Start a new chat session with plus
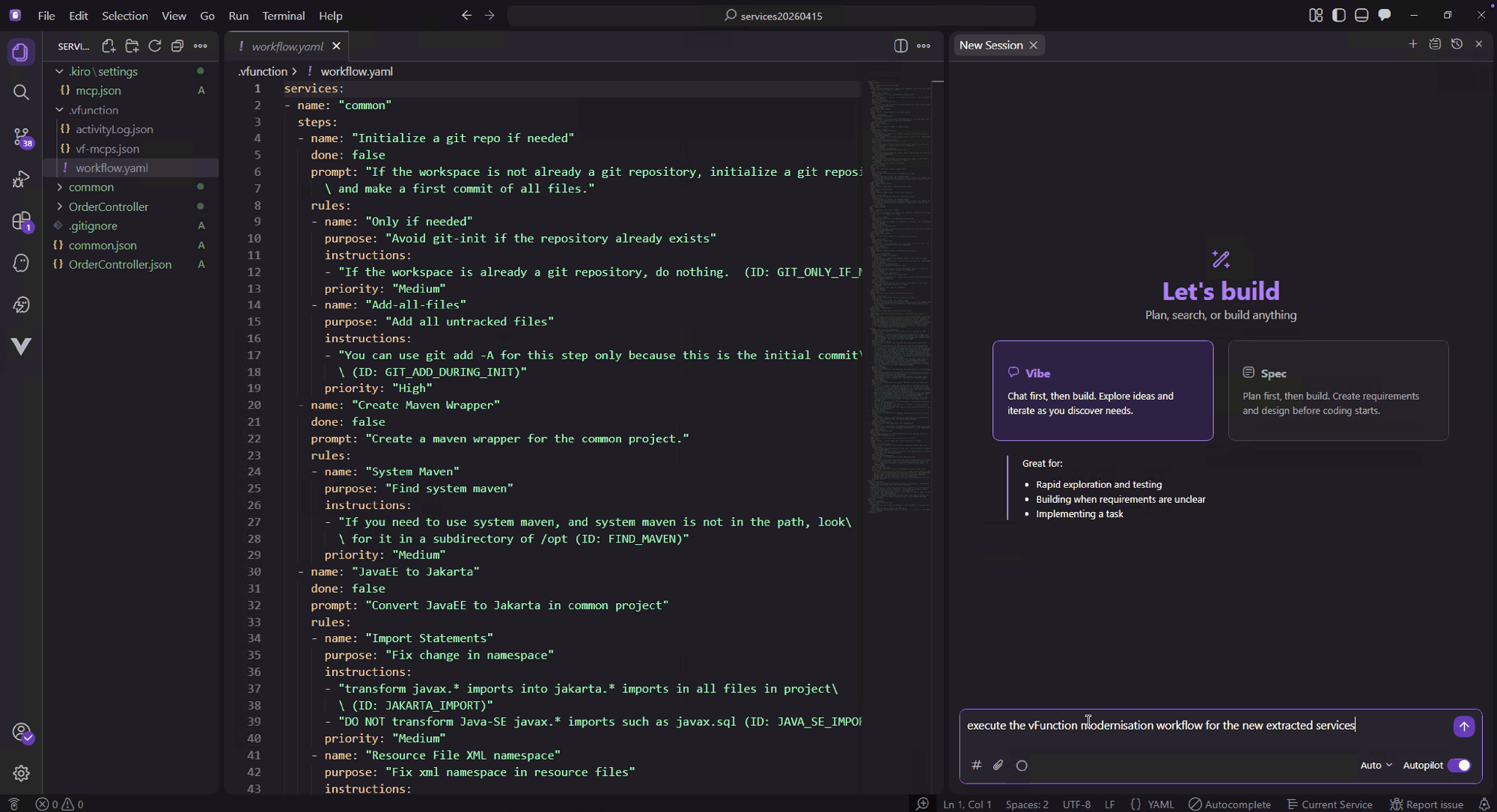1497x812 pixels. pyautogui.click(x=1412, y=44)
